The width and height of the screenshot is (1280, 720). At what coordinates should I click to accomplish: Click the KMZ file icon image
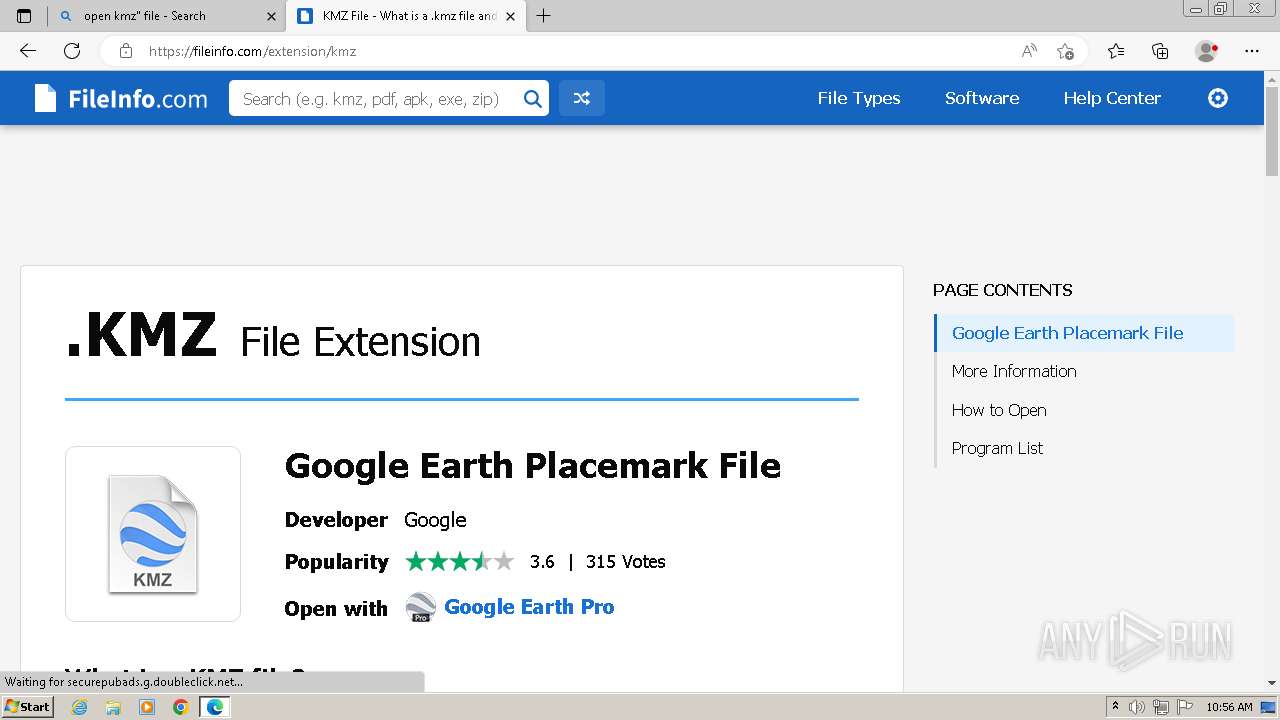click(153, 534)
